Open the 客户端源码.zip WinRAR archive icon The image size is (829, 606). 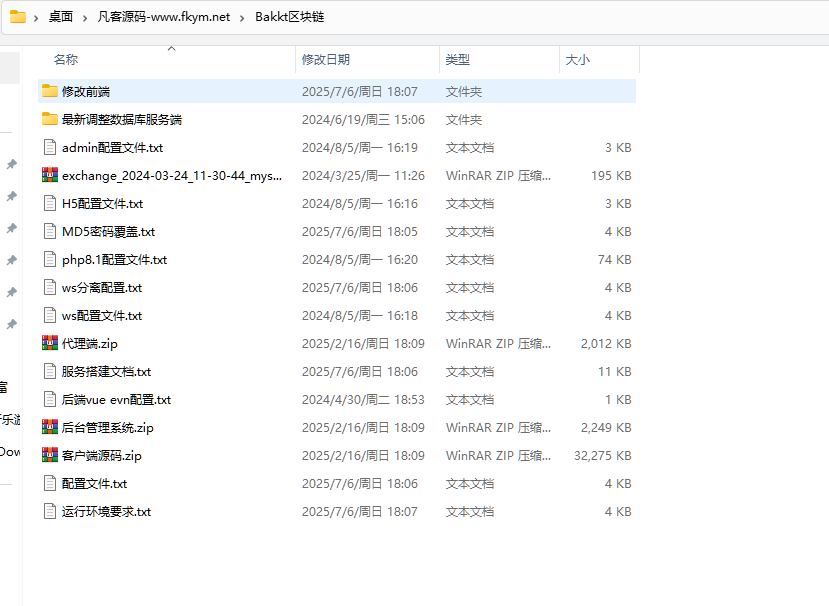click(50, 455)
